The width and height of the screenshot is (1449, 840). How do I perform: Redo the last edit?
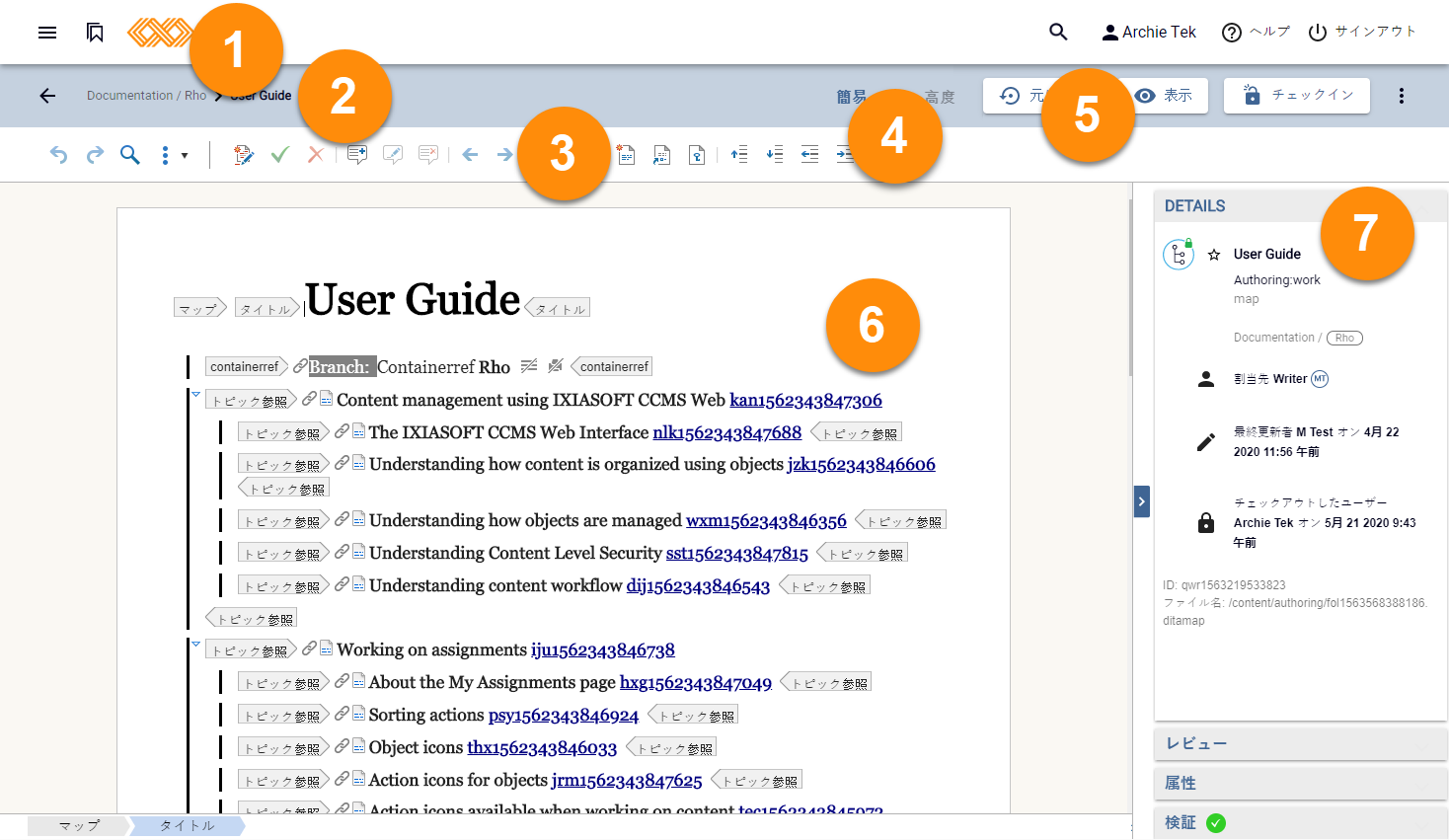pos(95,155)
